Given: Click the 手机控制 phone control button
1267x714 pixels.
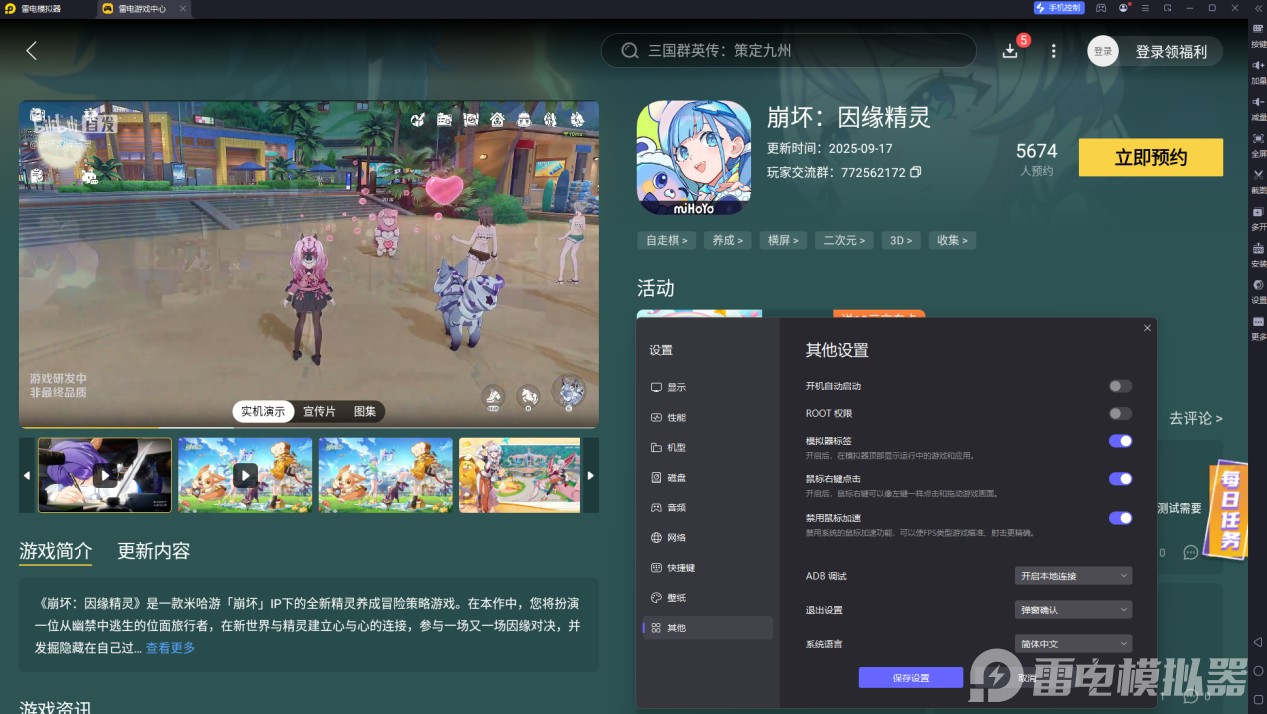Looking at the screenshot, I should pos(1059,8).
